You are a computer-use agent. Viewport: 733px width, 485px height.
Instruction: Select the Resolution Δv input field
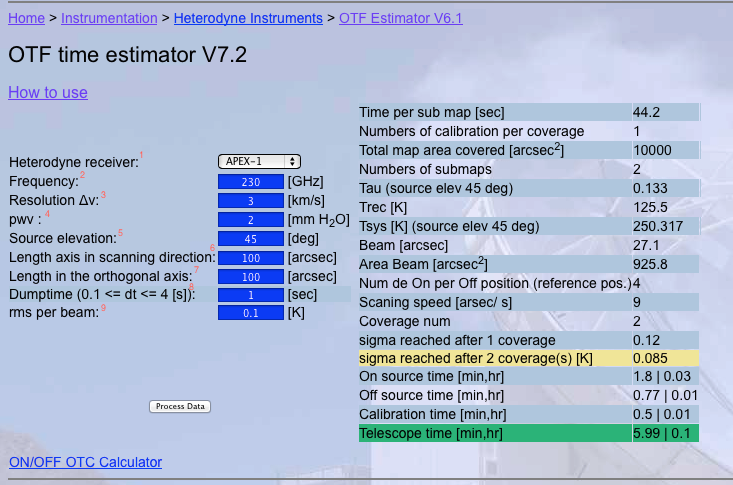[250, 200]
